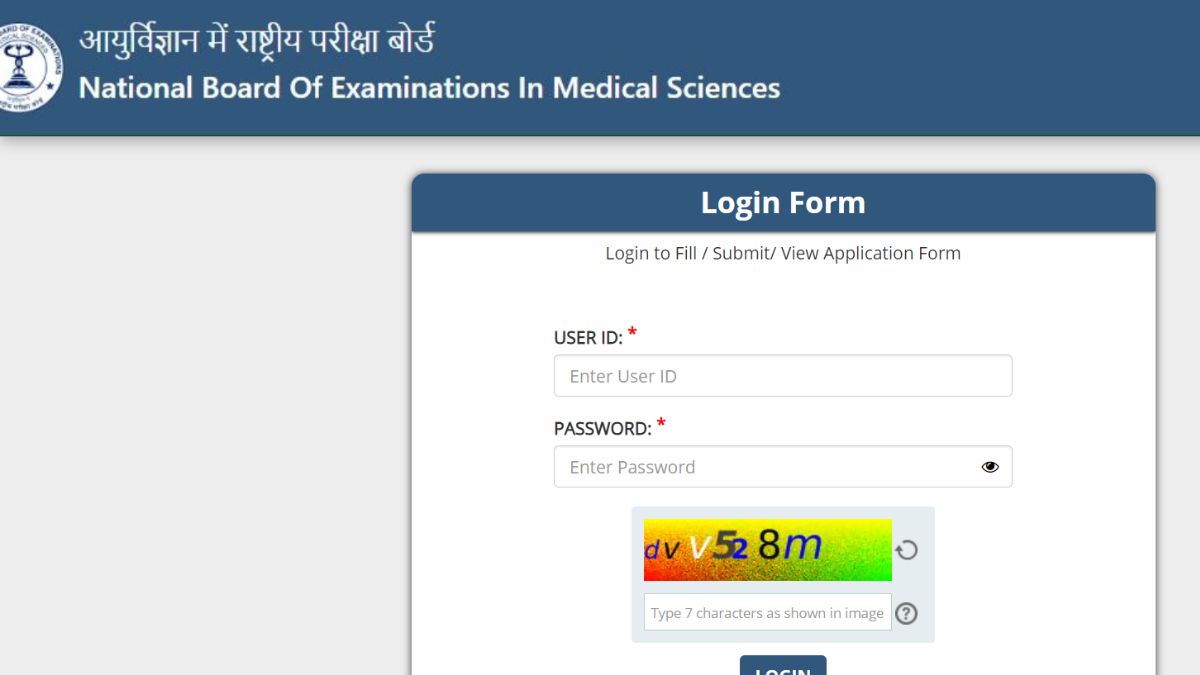Focus the Enter User ID field
Image resolution: width=1200 pixels, height=675 pixels.
click(783, 376)
